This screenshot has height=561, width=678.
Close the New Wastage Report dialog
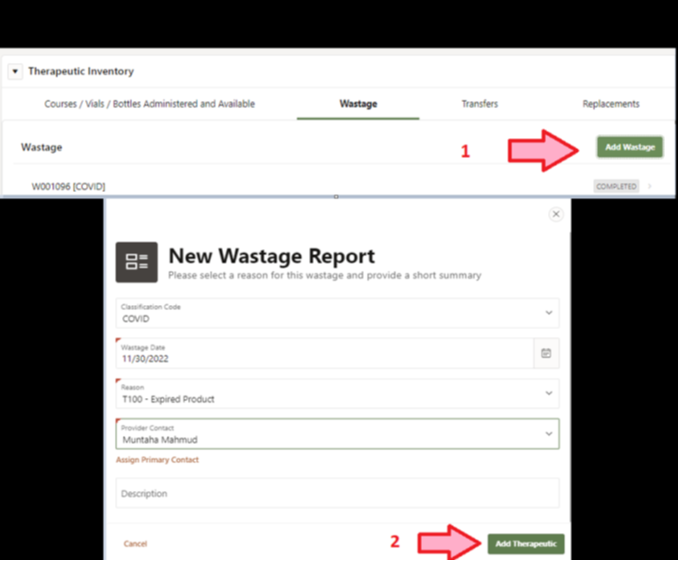(x=556, y=214)
